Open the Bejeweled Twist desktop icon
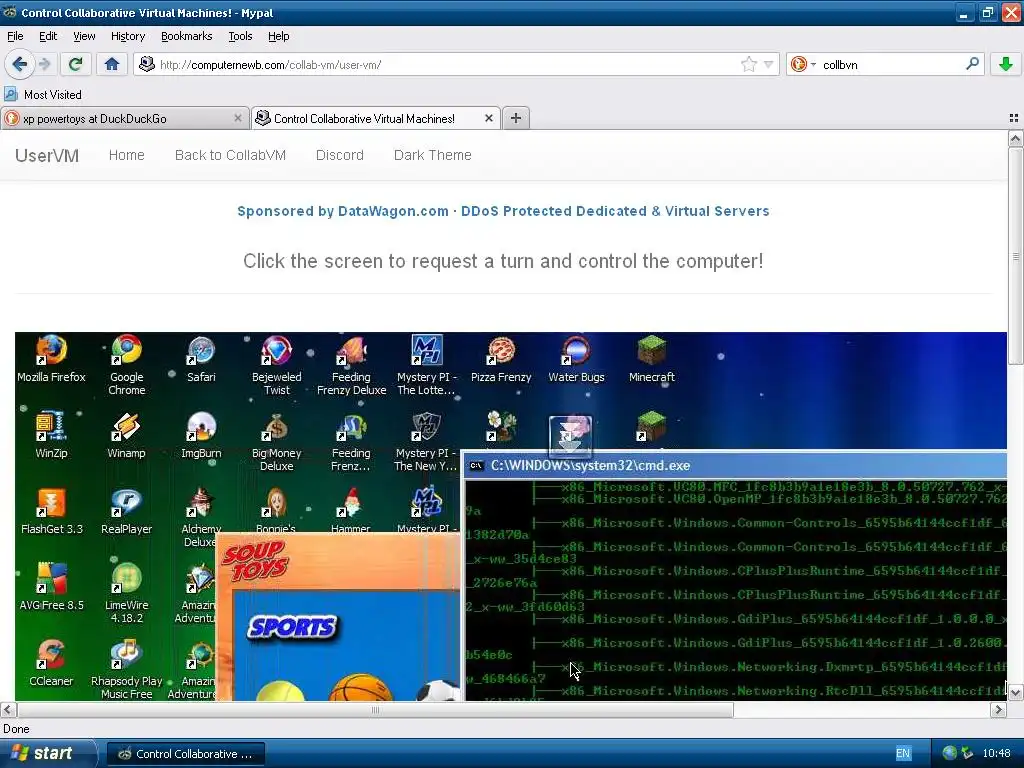This screenshot has width=1024, height=768. tap(276, 366)
